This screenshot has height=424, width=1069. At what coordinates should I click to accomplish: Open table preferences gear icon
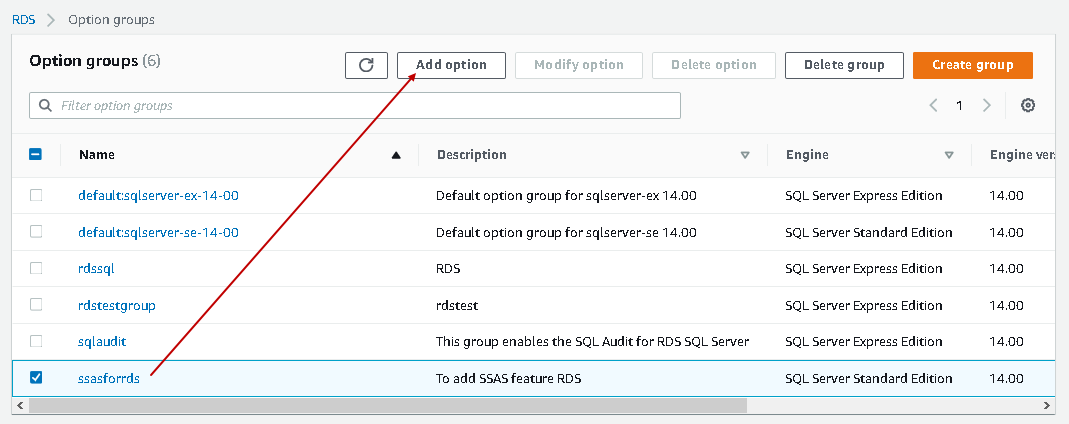1027,106
